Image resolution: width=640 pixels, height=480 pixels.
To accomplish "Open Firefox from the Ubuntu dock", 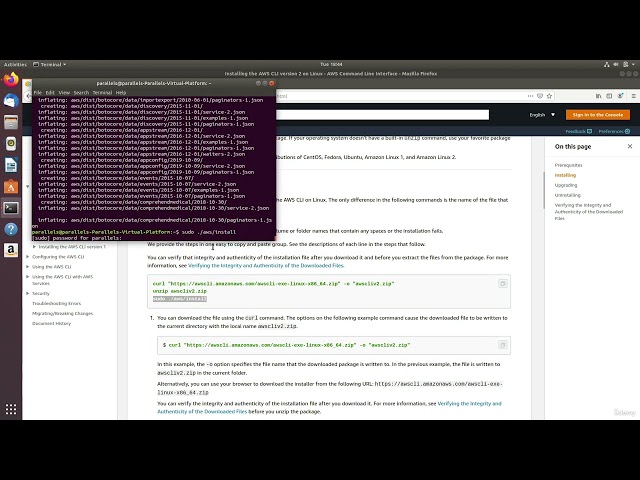I will (x=11, y=79).
